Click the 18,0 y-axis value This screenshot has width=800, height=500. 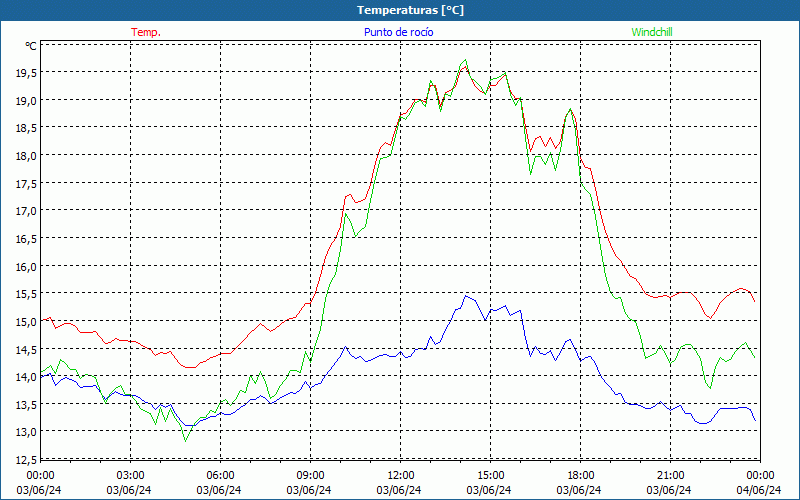[x=26, y=156]
